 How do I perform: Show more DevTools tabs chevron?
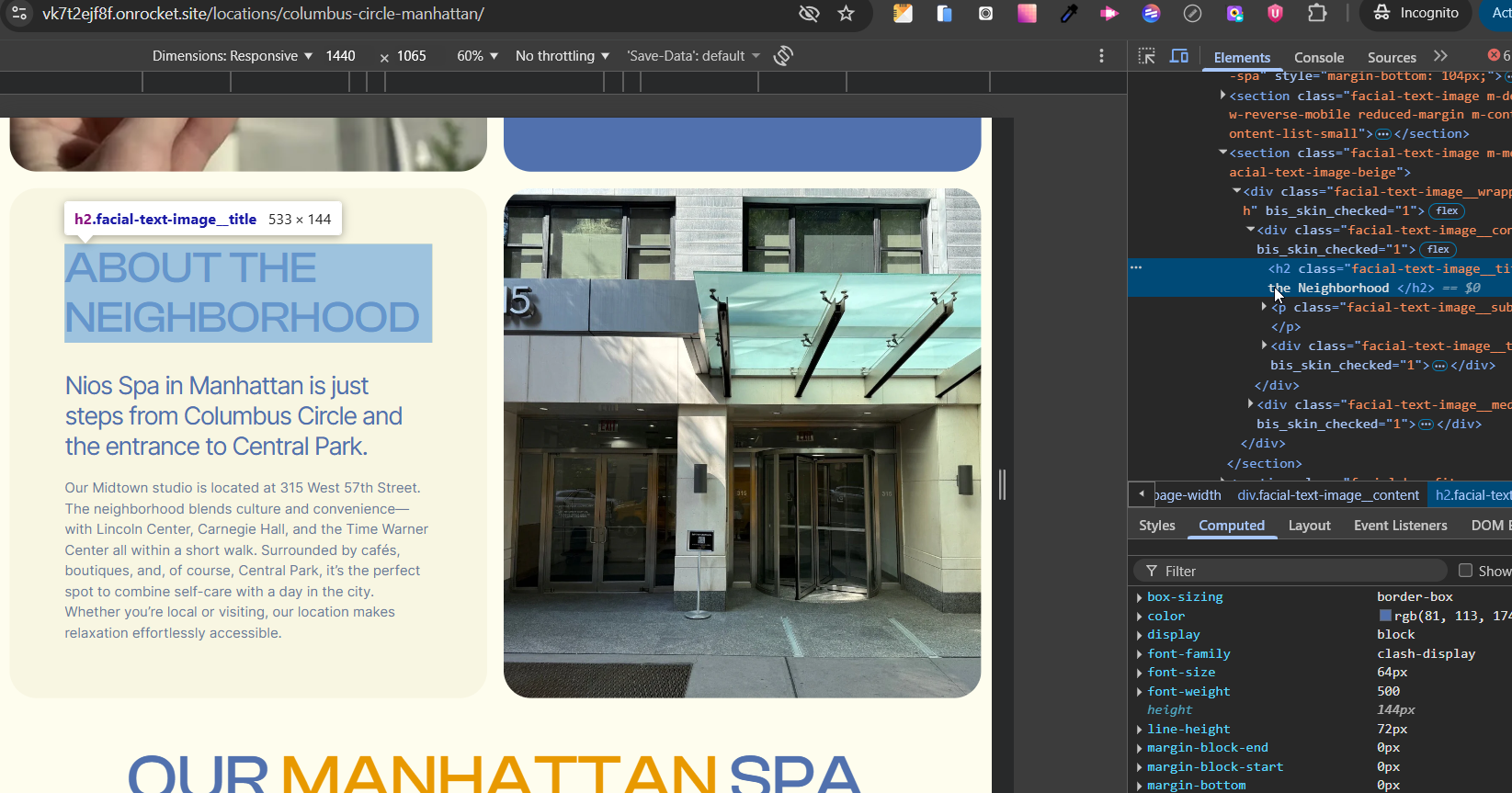pyautogui.click(x=1440, y=56)
